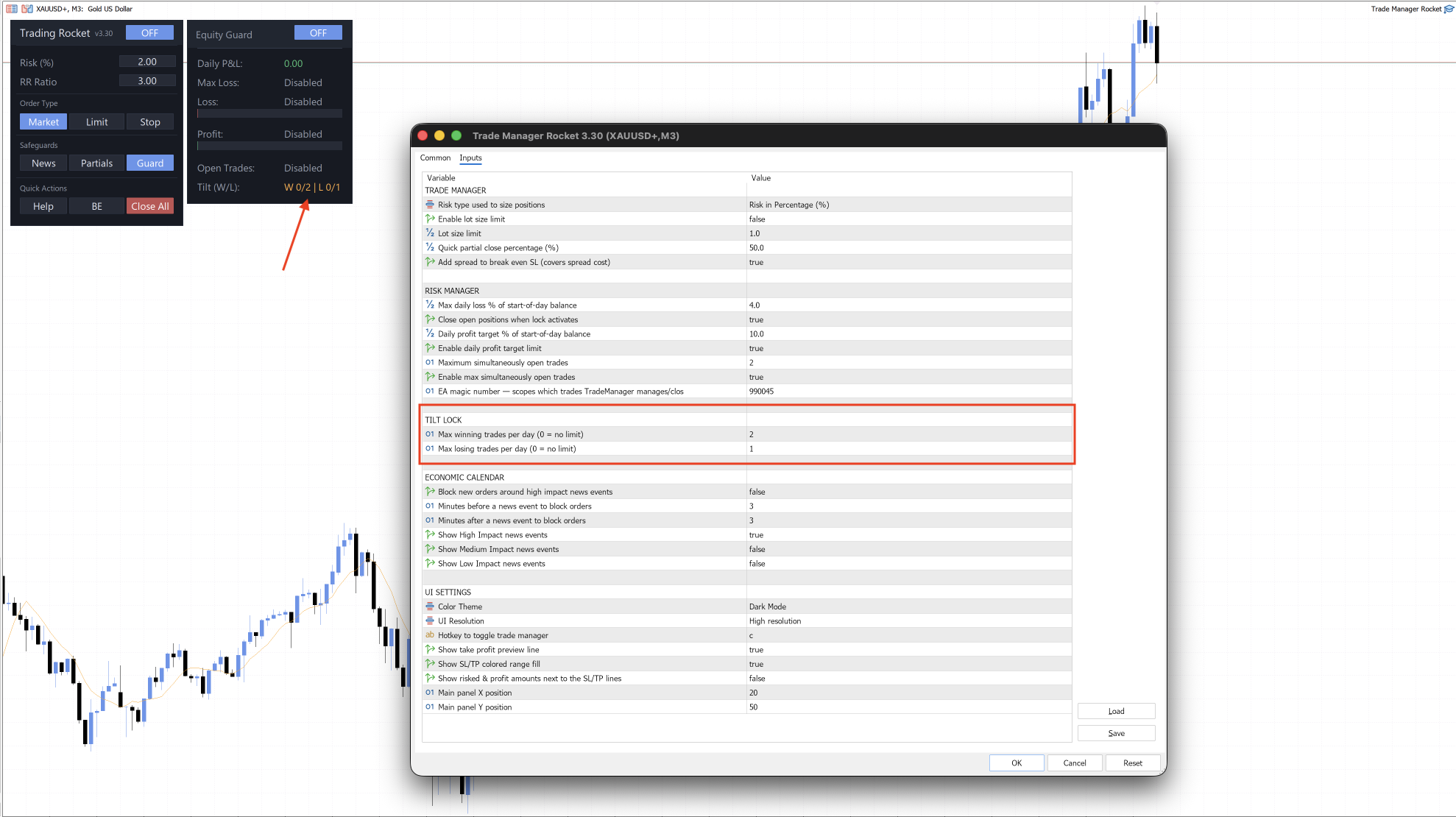Click the BE quick action button
Viewport: 1456px width, 817px height.
97,206
